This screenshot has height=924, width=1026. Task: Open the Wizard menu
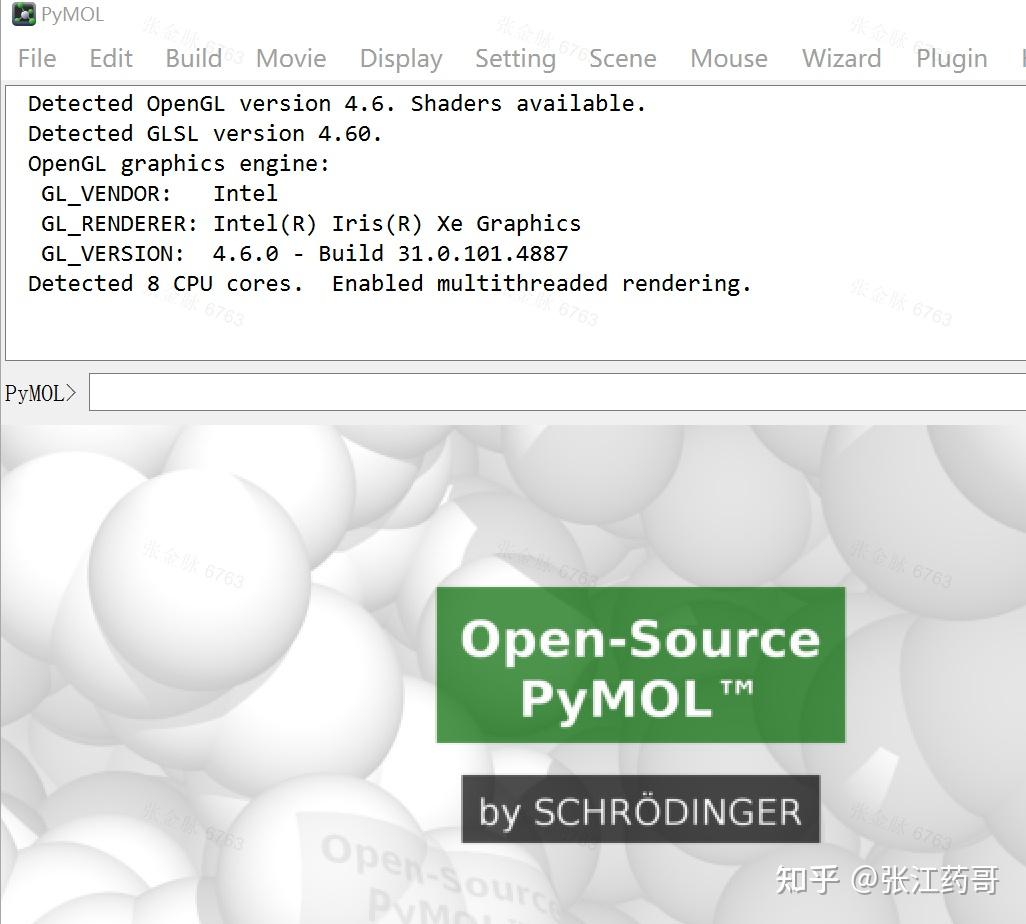pyautogui.click(x=841, y=58)
